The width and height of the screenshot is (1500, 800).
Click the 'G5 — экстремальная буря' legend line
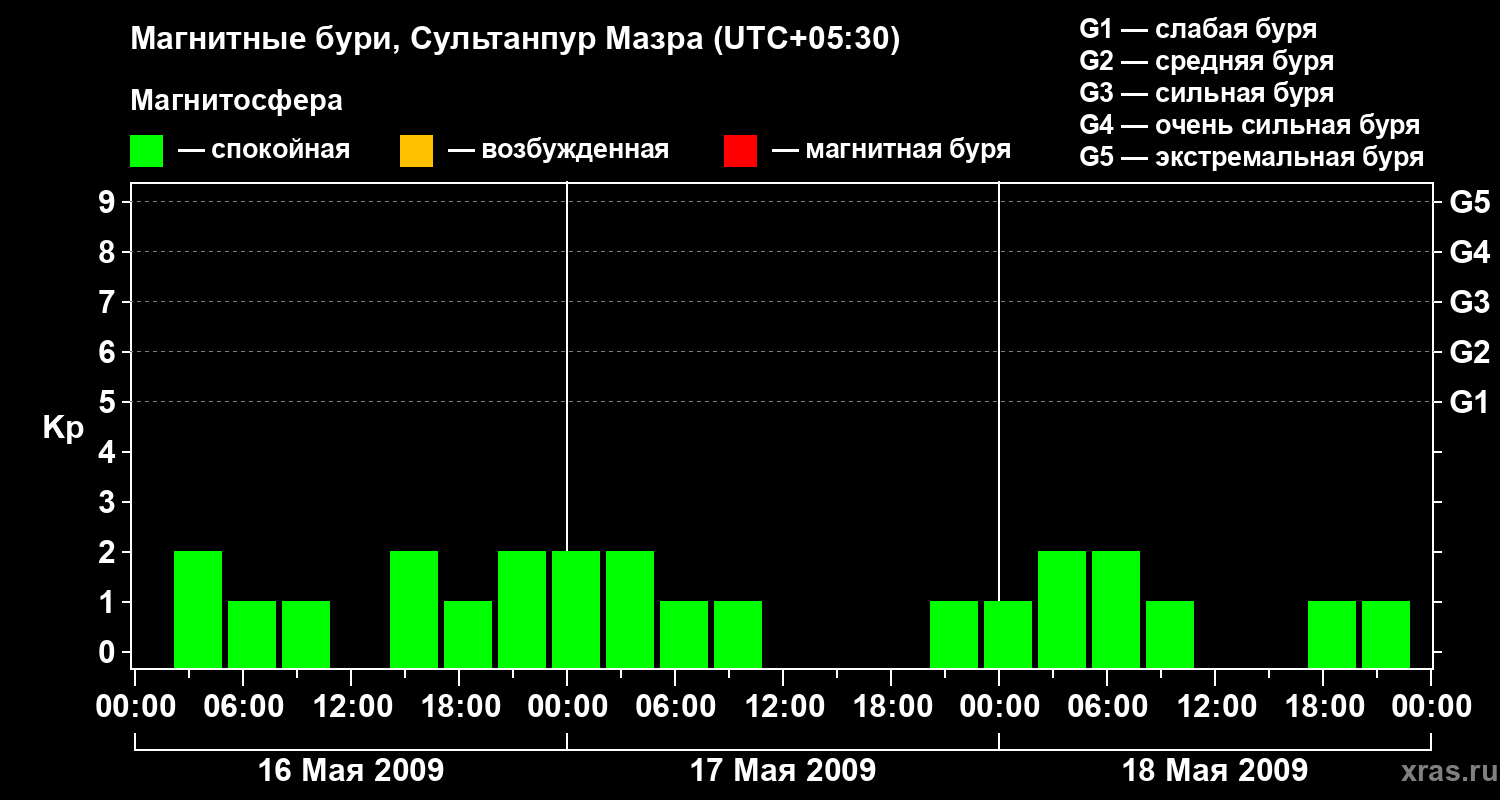[1251, 158]
